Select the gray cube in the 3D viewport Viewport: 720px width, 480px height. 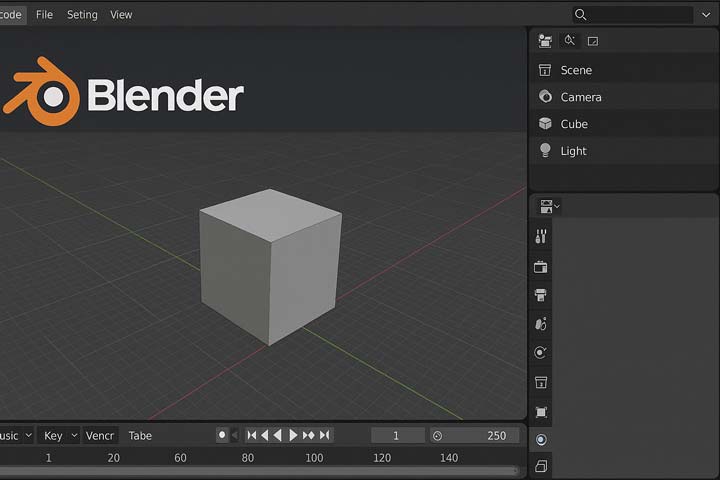point(270,266)
